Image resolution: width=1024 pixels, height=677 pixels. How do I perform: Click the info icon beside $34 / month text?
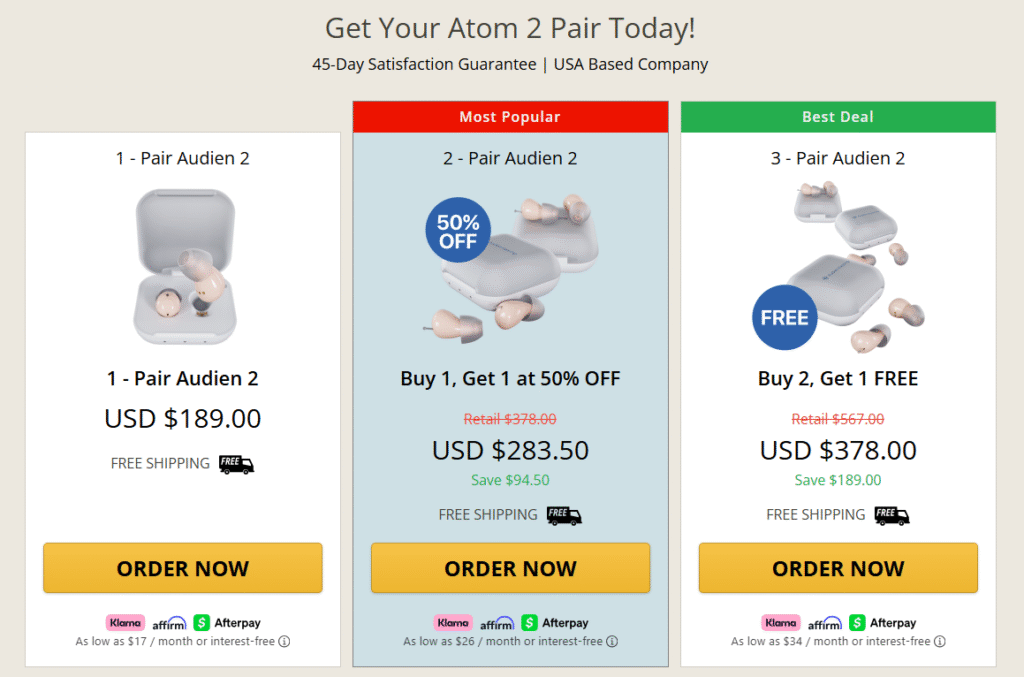tap(940, 641)
